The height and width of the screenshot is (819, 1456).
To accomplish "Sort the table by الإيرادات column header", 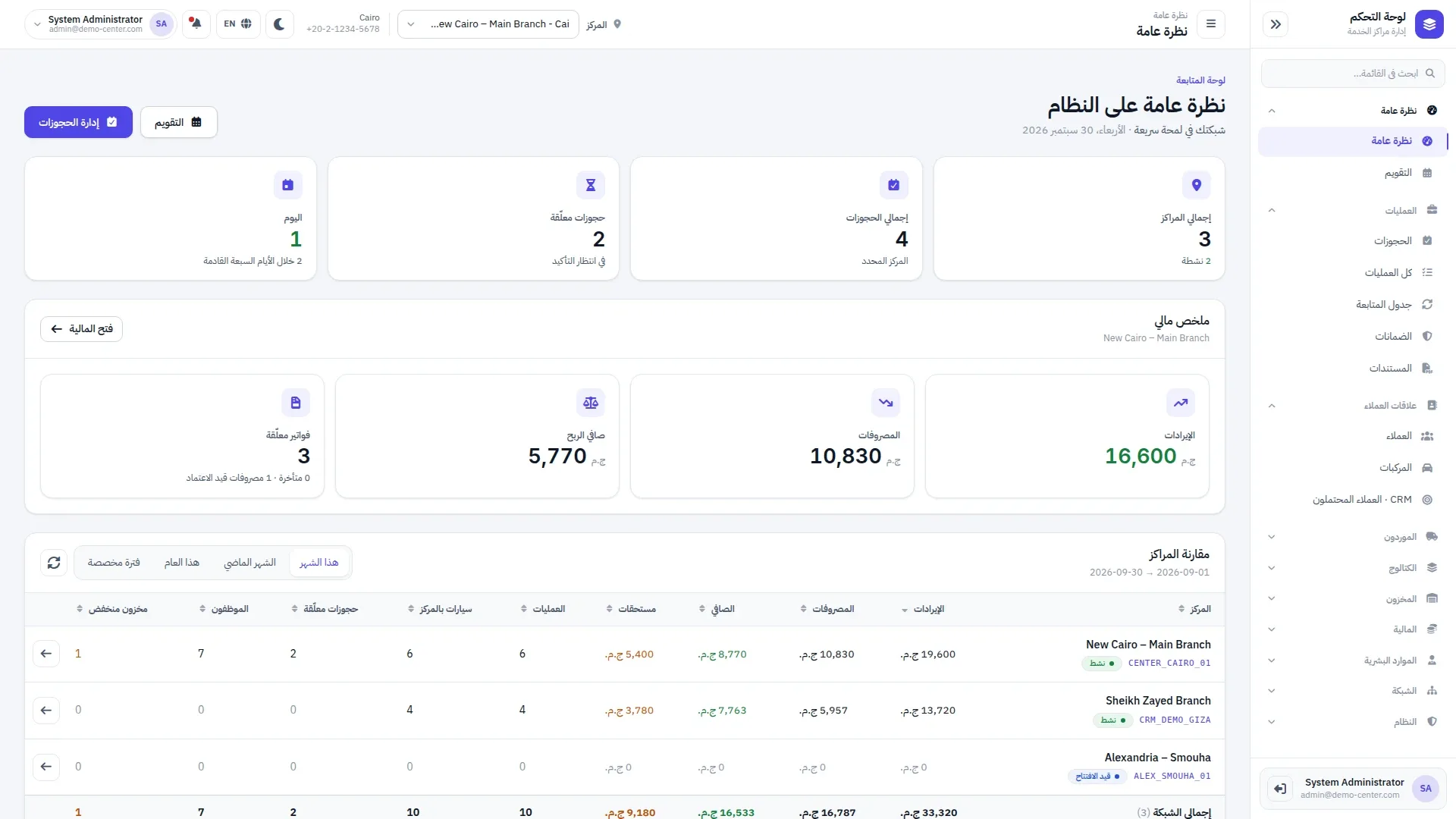I will point(923,609).
